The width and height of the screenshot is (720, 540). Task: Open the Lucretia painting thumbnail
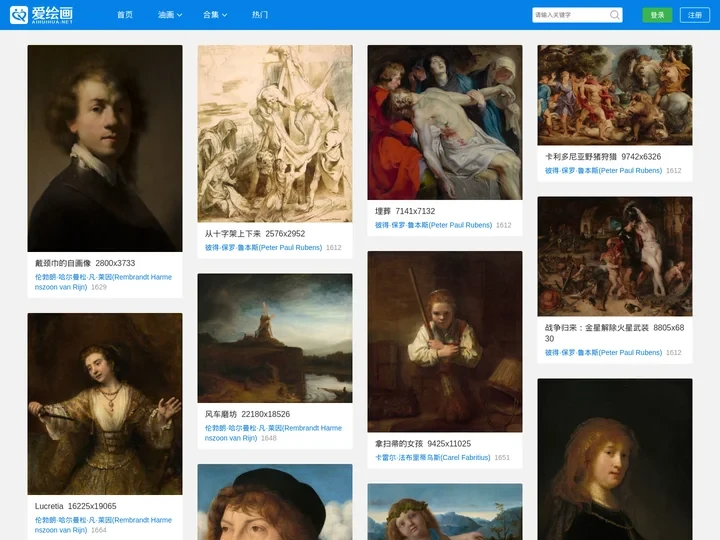point(105,404)
